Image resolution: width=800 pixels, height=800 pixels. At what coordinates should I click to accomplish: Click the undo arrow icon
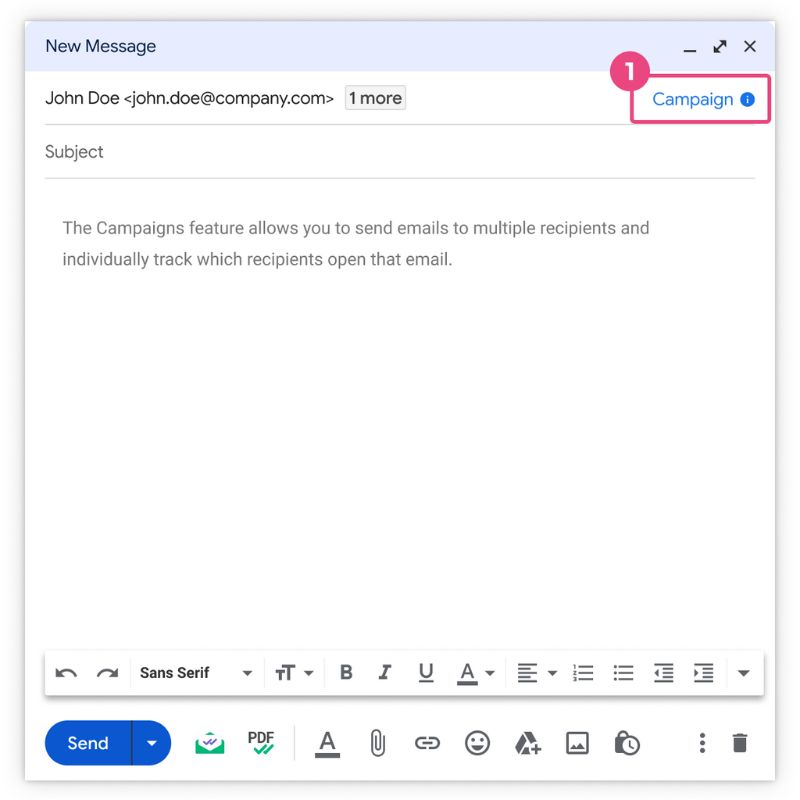66,673
